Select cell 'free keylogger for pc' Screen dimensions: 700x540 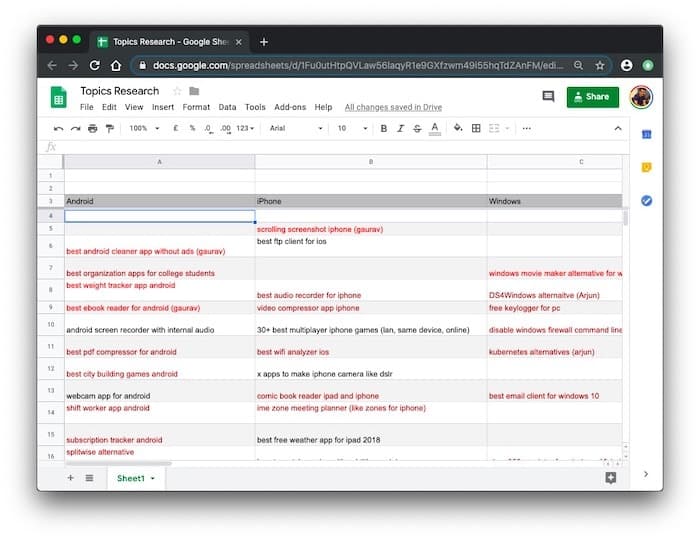[x=554, y=308]
